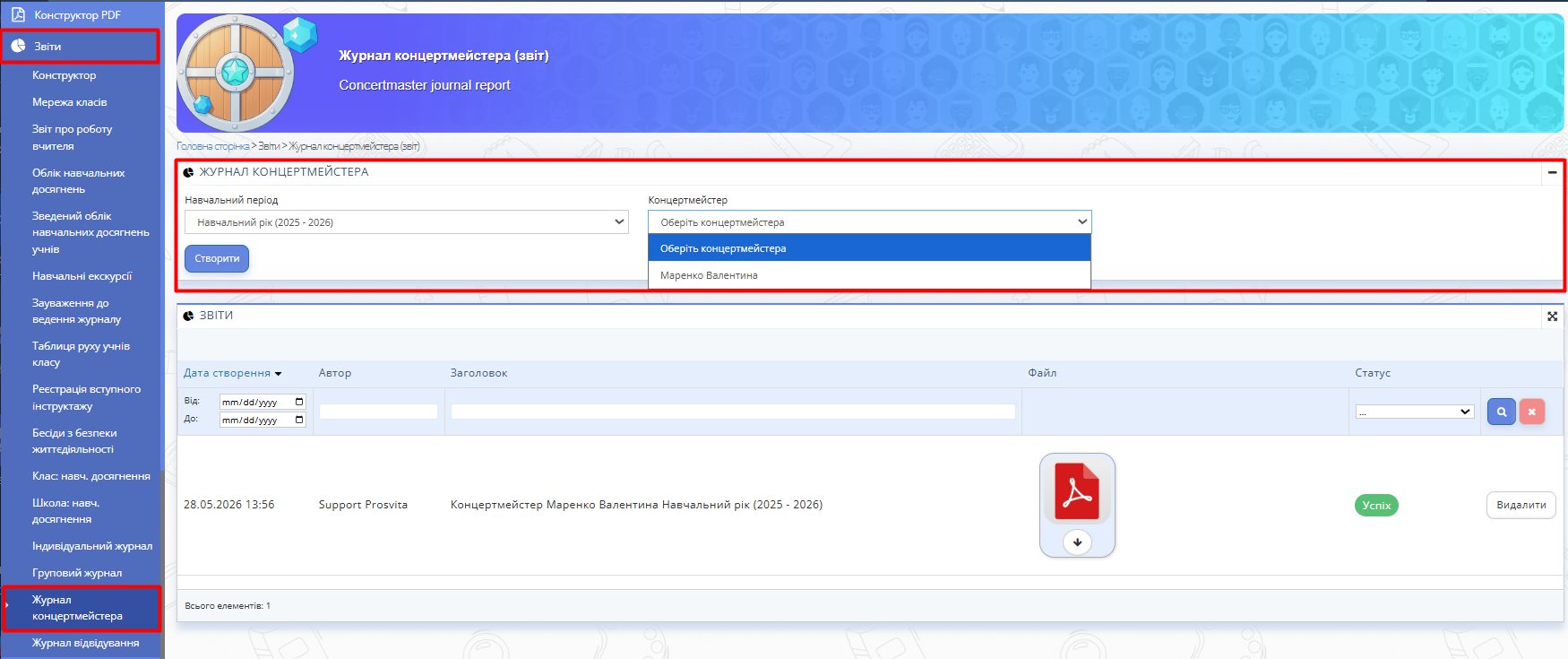Click the down arrow under PDF icon
The image size is (1568, 659).
[x=1077, y=542]
